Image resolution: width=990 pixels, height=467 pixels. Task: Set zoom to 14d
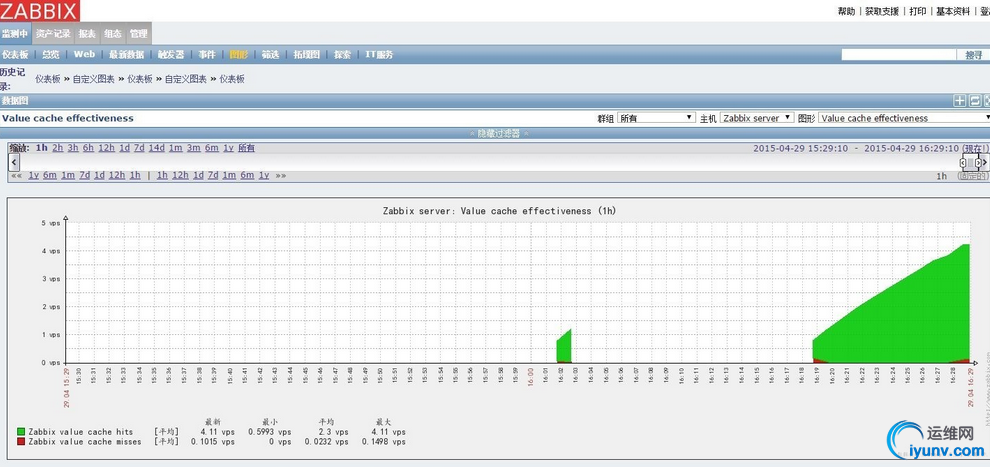tap(157, 148)
